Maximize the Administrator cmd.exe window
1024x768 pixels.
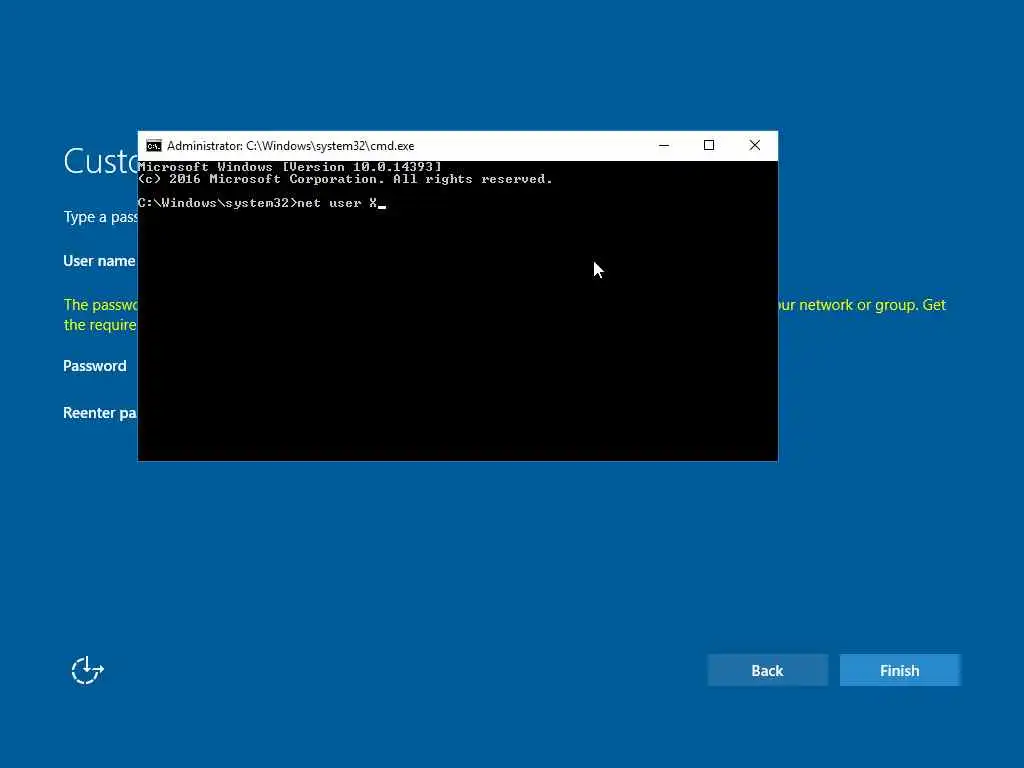point(709,145)
